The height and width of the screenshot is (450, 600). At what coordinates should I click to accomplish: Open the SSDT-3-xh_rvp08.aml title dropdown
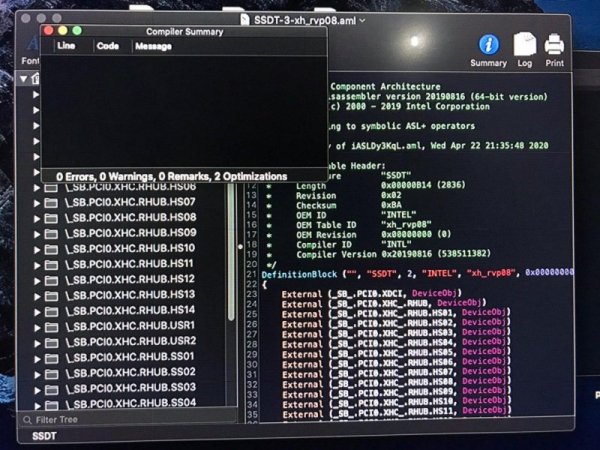[362, 20]
